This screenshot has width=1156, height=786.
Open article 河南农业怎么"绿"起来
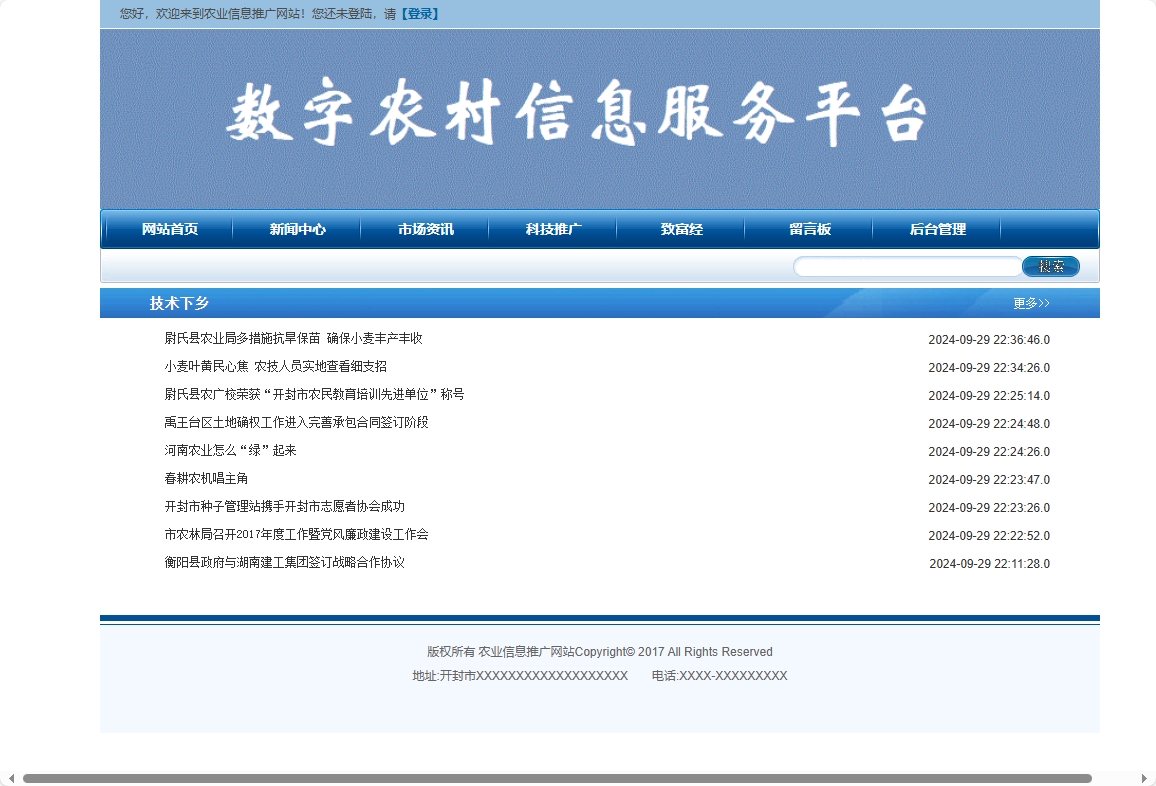230,450
